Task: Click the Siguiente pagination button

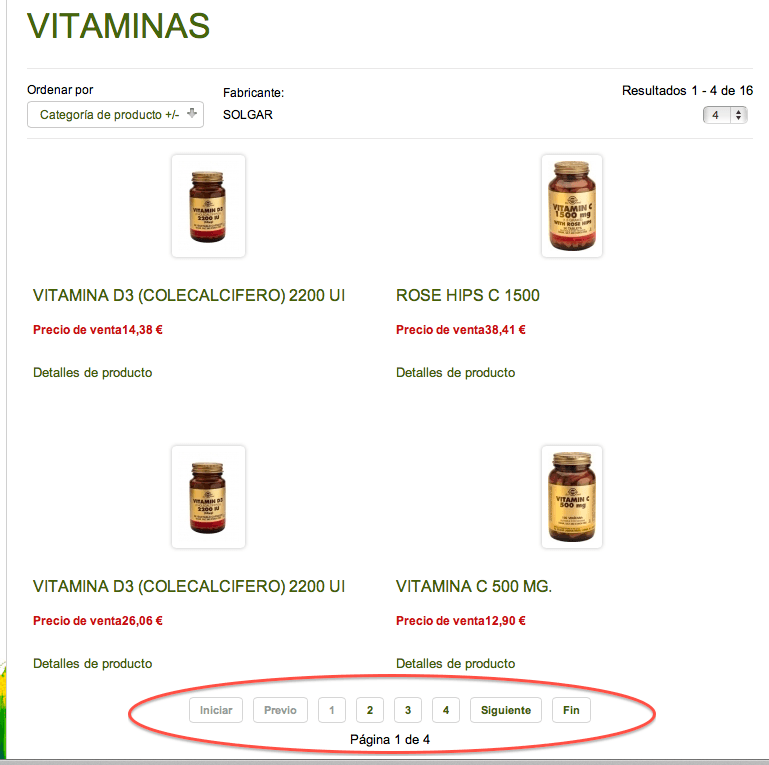Action: tap(506, 710)
